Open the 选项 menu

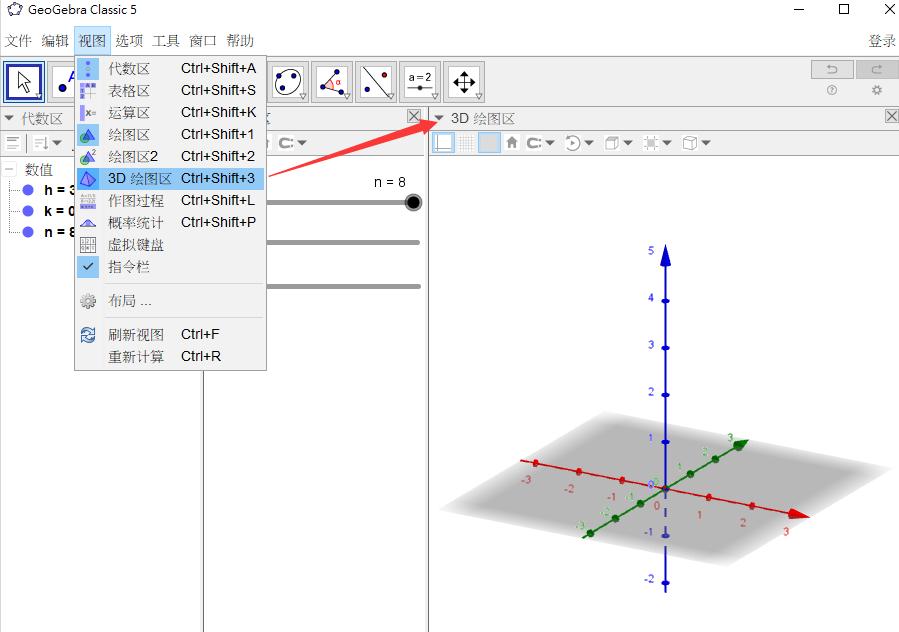click(129, 41)
